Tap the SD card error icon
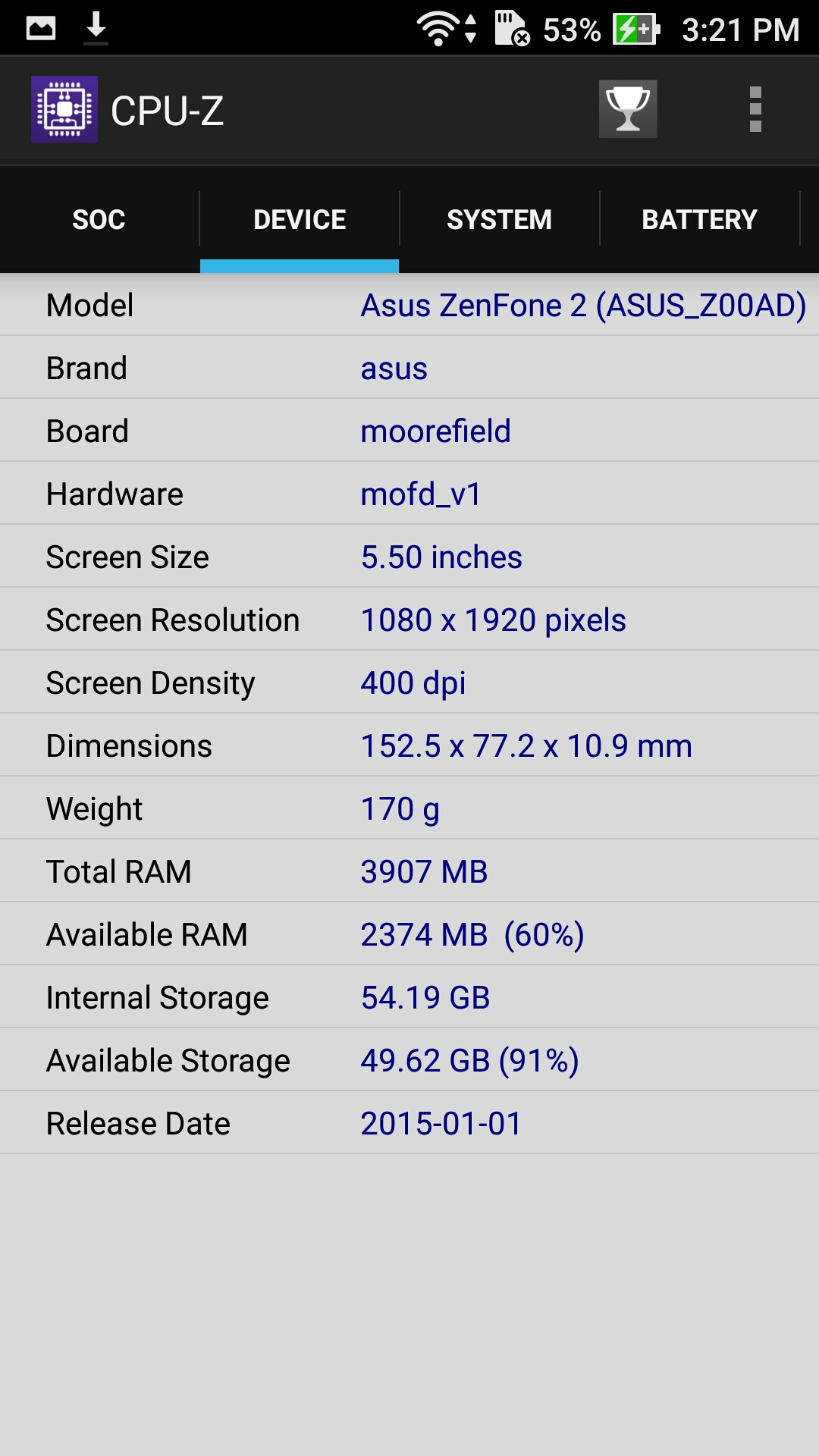This screenshot has height=1456, width=819. pyautogui.click(x=512, y=29)
